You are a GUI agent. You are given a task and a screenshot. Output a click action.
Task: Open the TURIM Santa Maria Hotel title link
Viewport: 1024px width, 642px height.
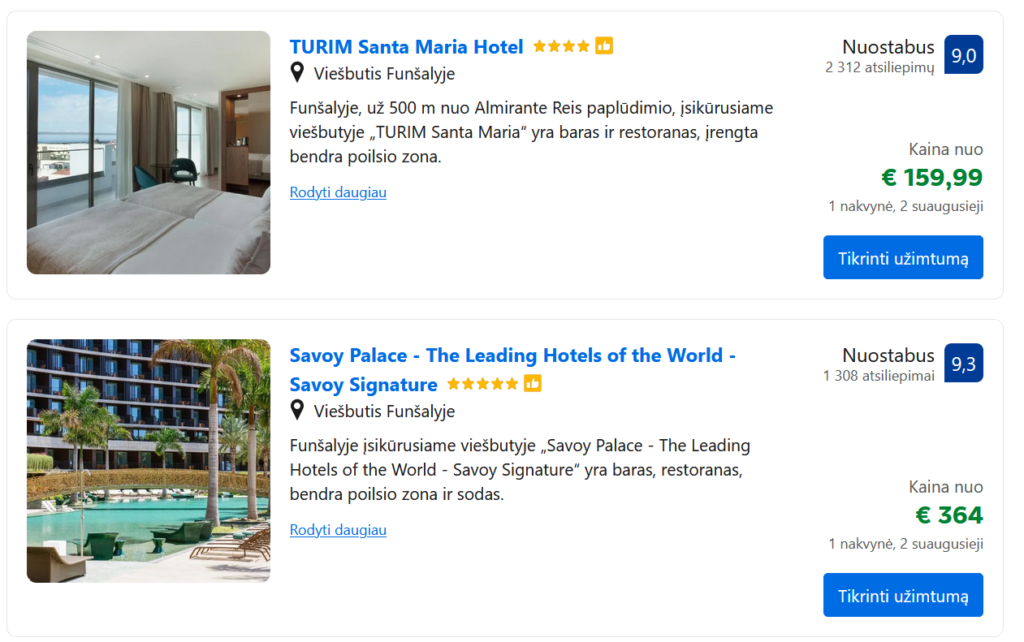coord(406,47)
